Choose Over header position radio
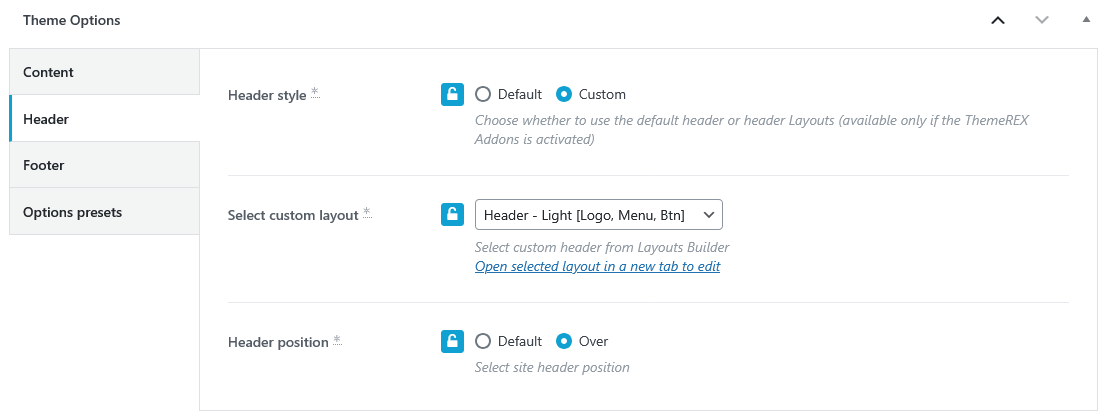Viewport: 1104px width, 419px height. point(564,341)
